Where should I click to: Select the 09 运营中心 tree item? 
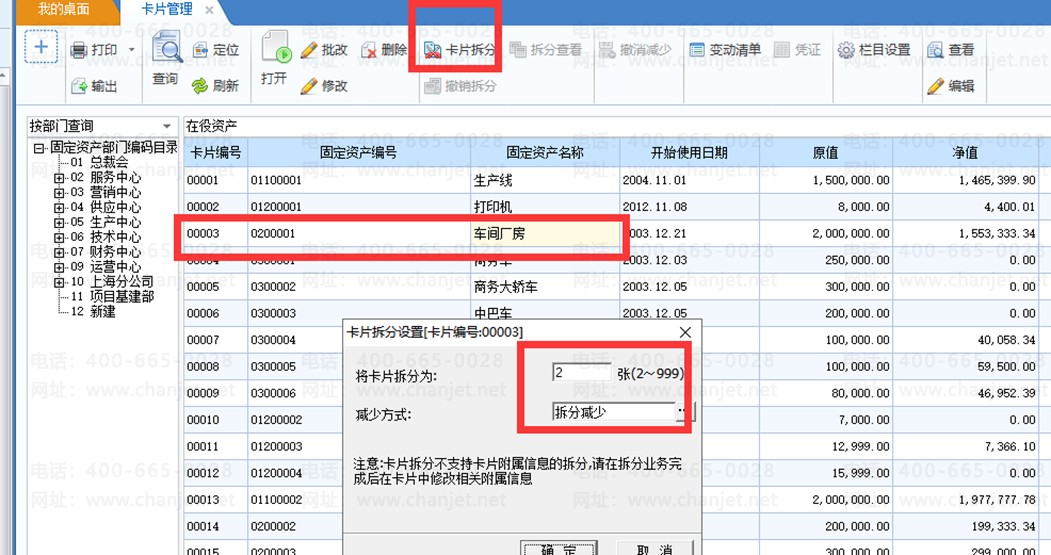(106, 267)
